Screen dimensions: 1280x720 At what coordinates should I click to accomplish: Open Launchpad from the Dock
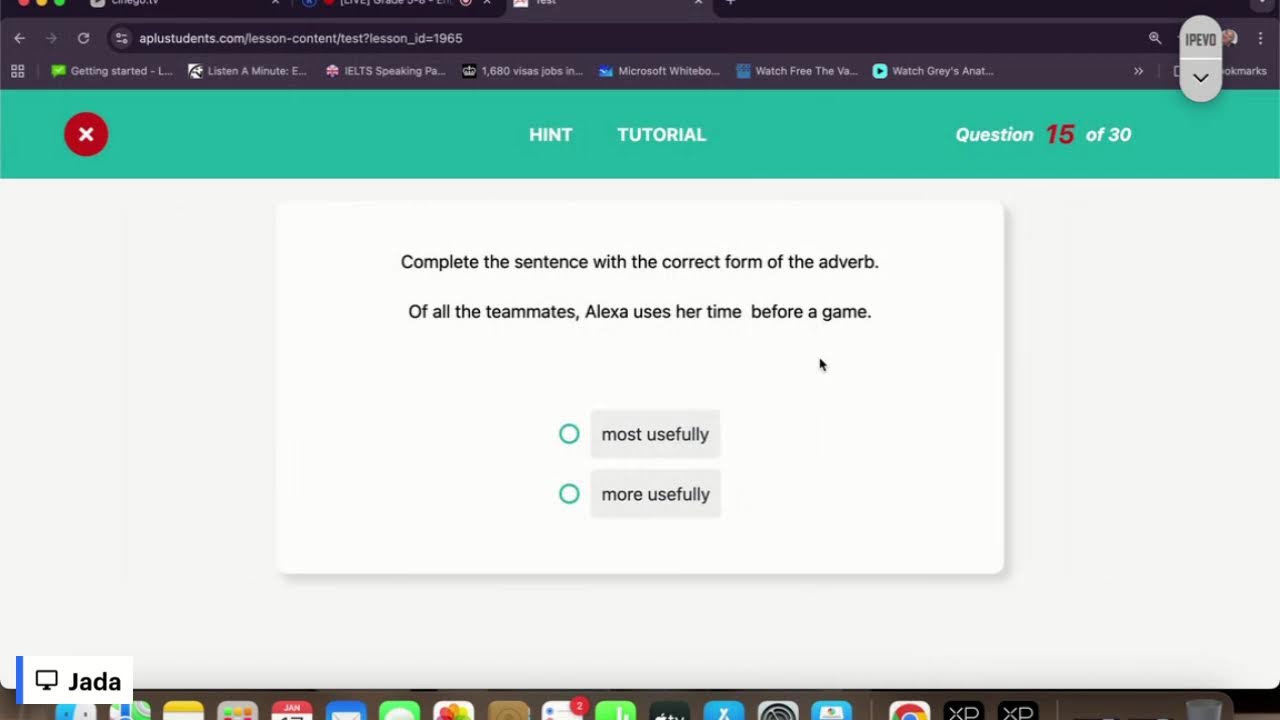(238, 711)
